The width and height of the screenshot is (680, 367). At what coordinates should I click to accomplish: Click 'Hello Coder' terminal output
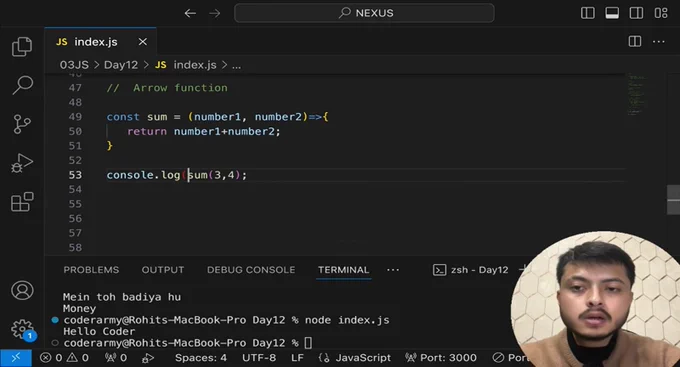point(99,331)
